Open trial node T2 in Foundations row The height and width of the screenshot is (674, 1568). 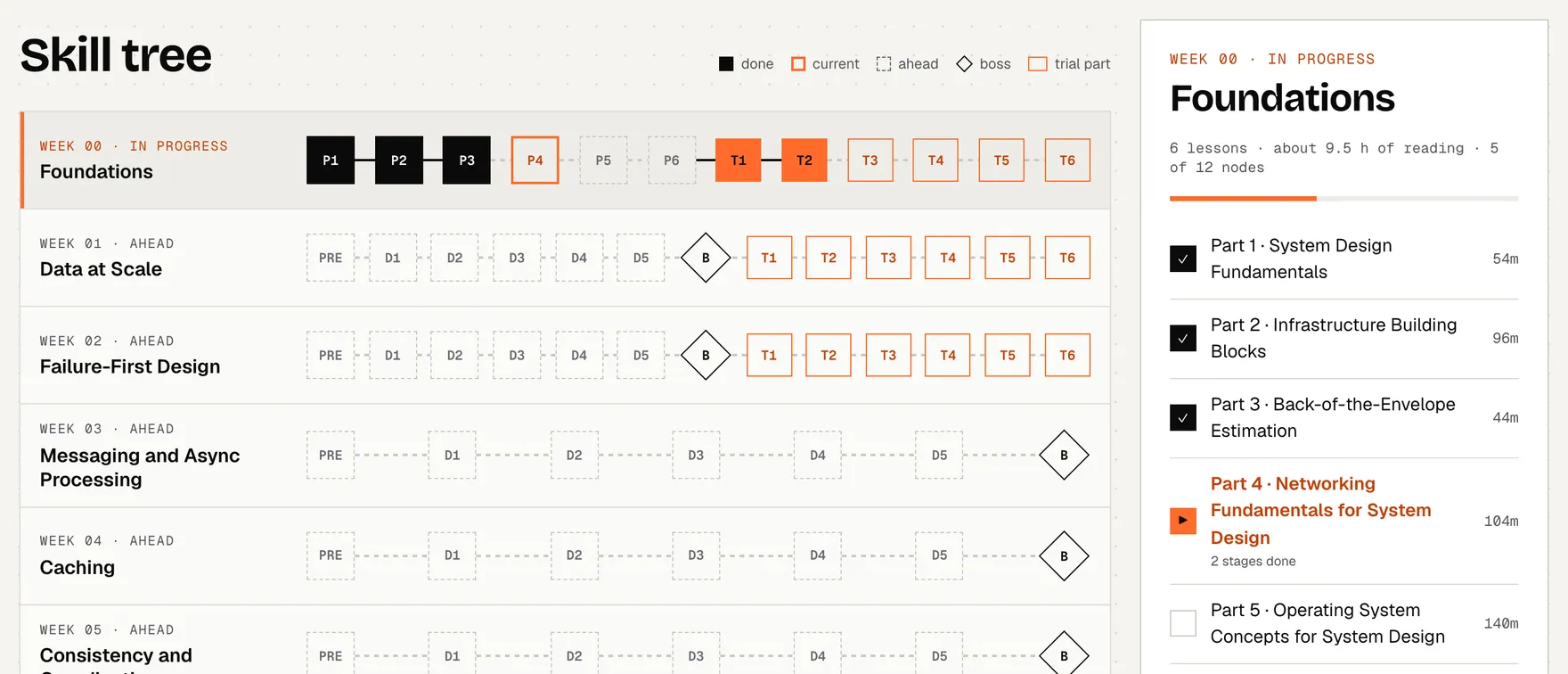804,160
